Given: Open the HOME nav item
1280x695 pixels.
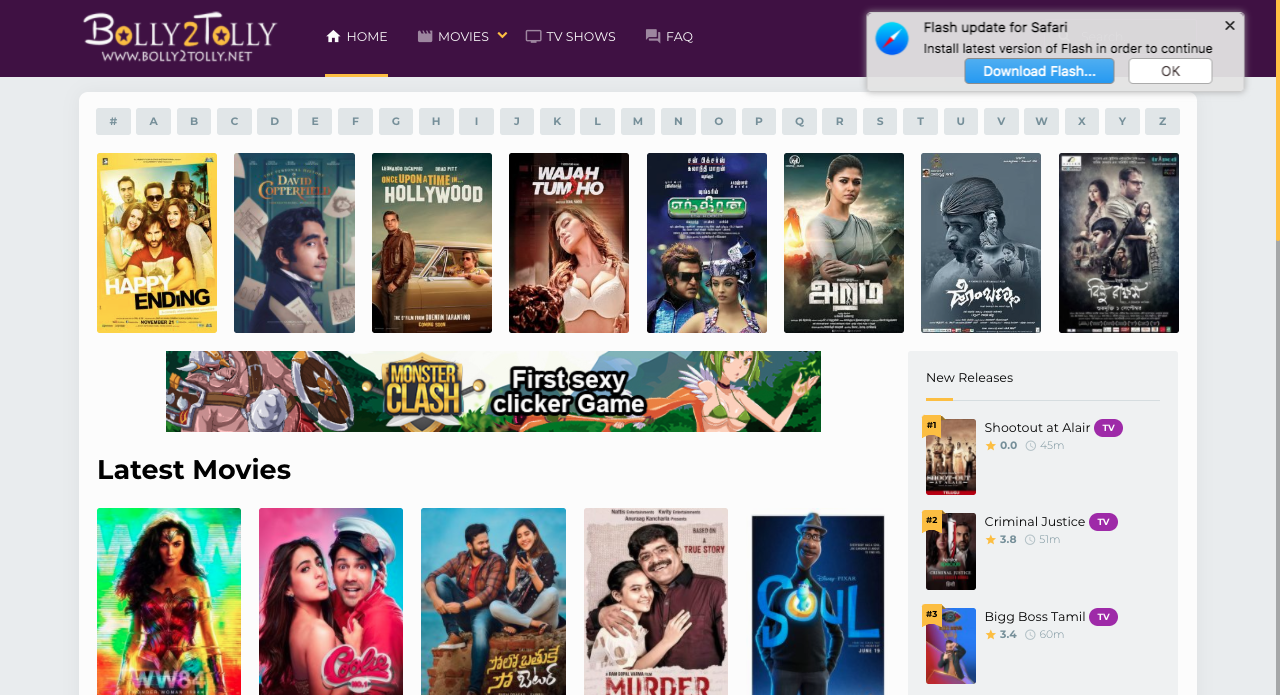Looking at the screenshot, I should [x=357, y=36].
